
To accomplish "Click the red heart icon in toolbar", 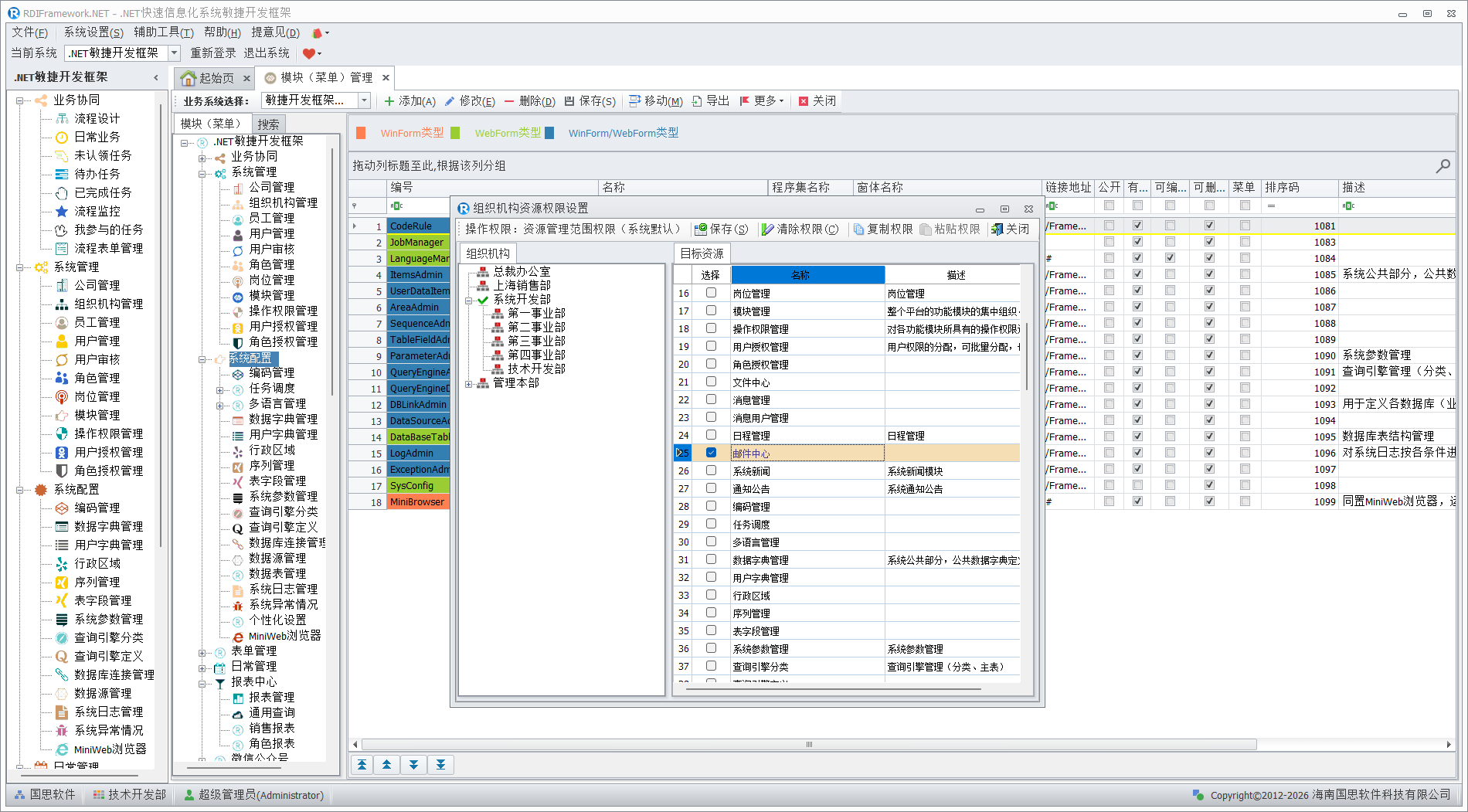I will (x=308, y=53).
